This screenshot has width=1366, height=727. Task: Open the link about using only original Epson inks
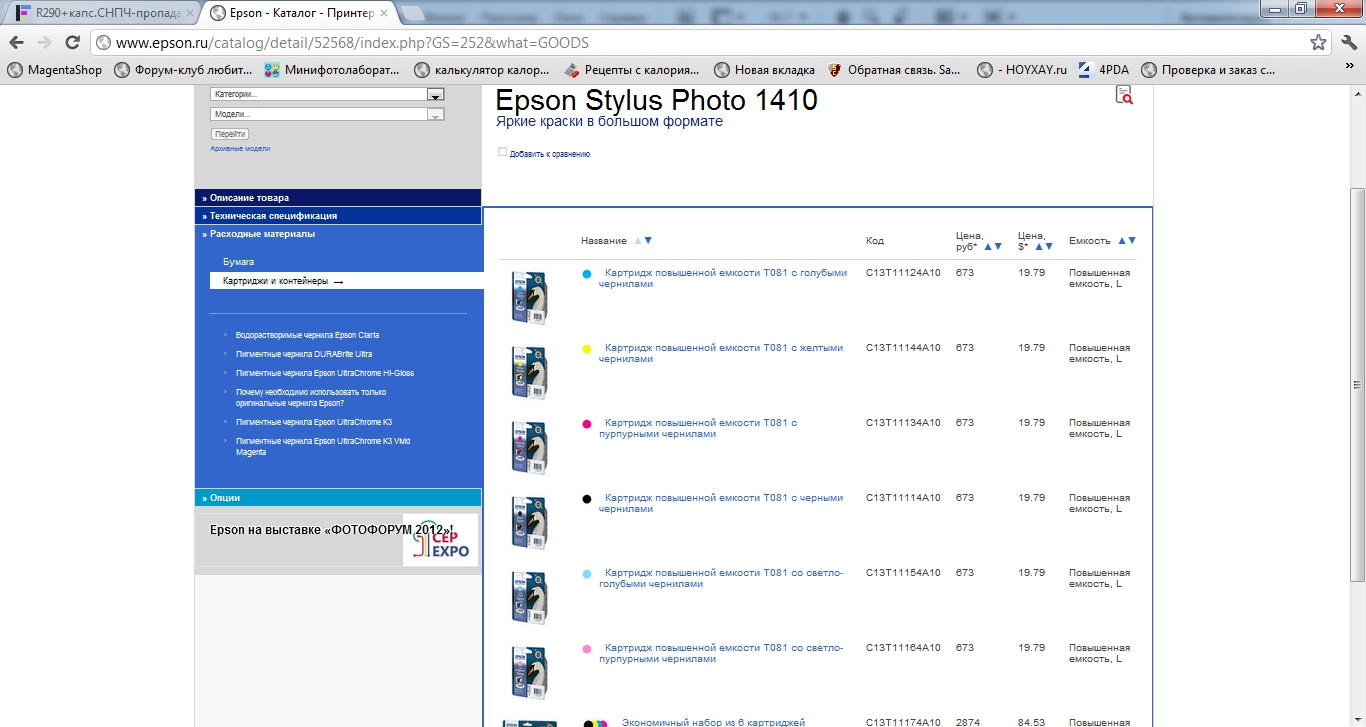[311, 397]
